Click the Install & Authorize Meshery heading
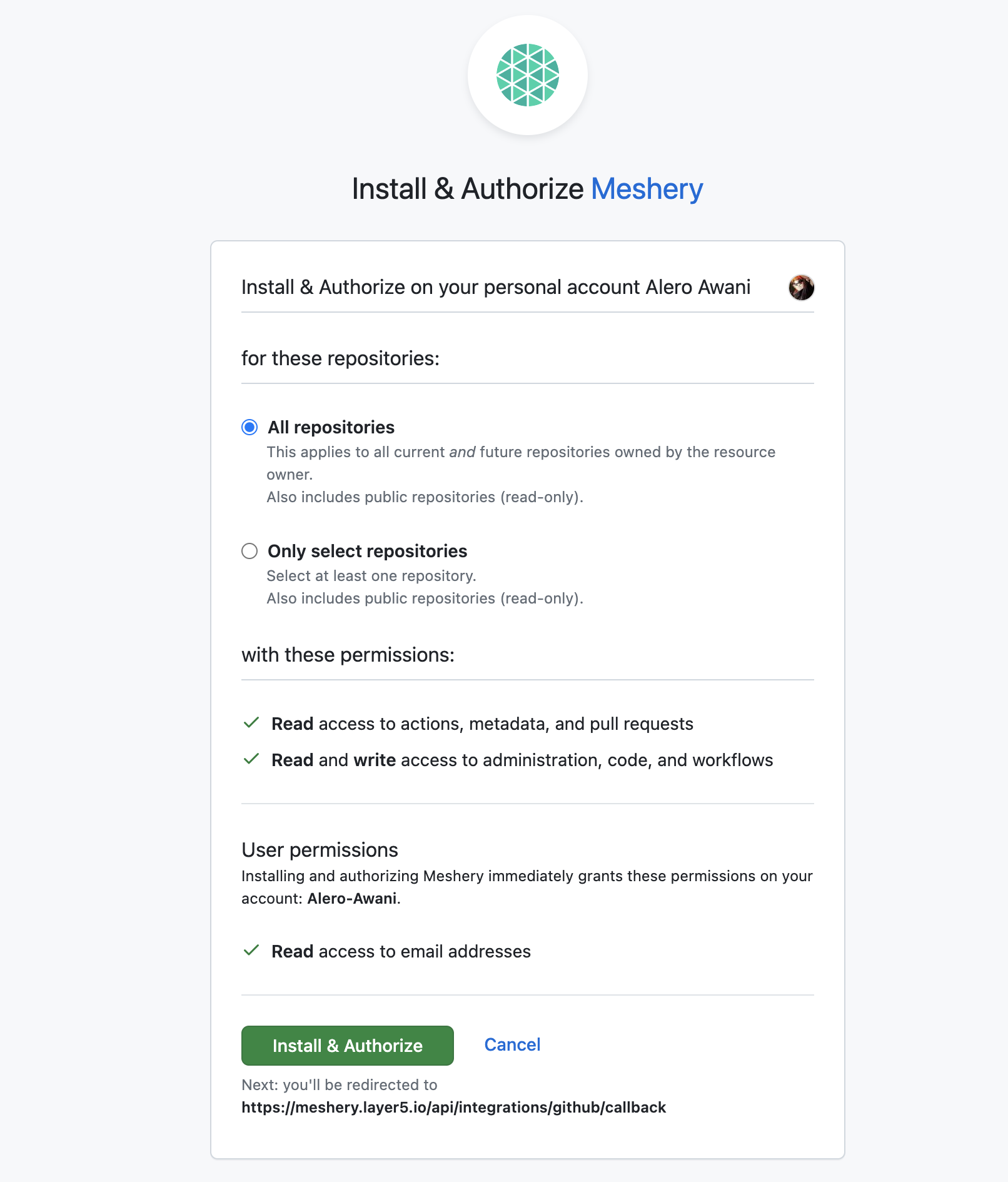1008x1182 pixels. pos(527,188)
